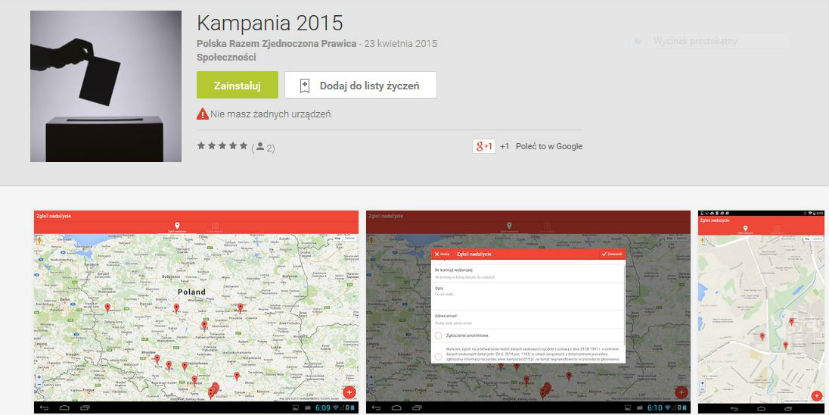Tap Android home icon in second screenshot
This screenshot has width=829, height=415.
pos(397,408)
